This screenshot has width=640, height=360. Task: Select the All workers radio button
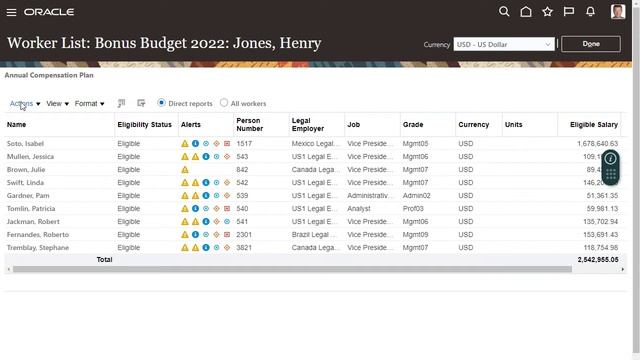pos(224,103)
